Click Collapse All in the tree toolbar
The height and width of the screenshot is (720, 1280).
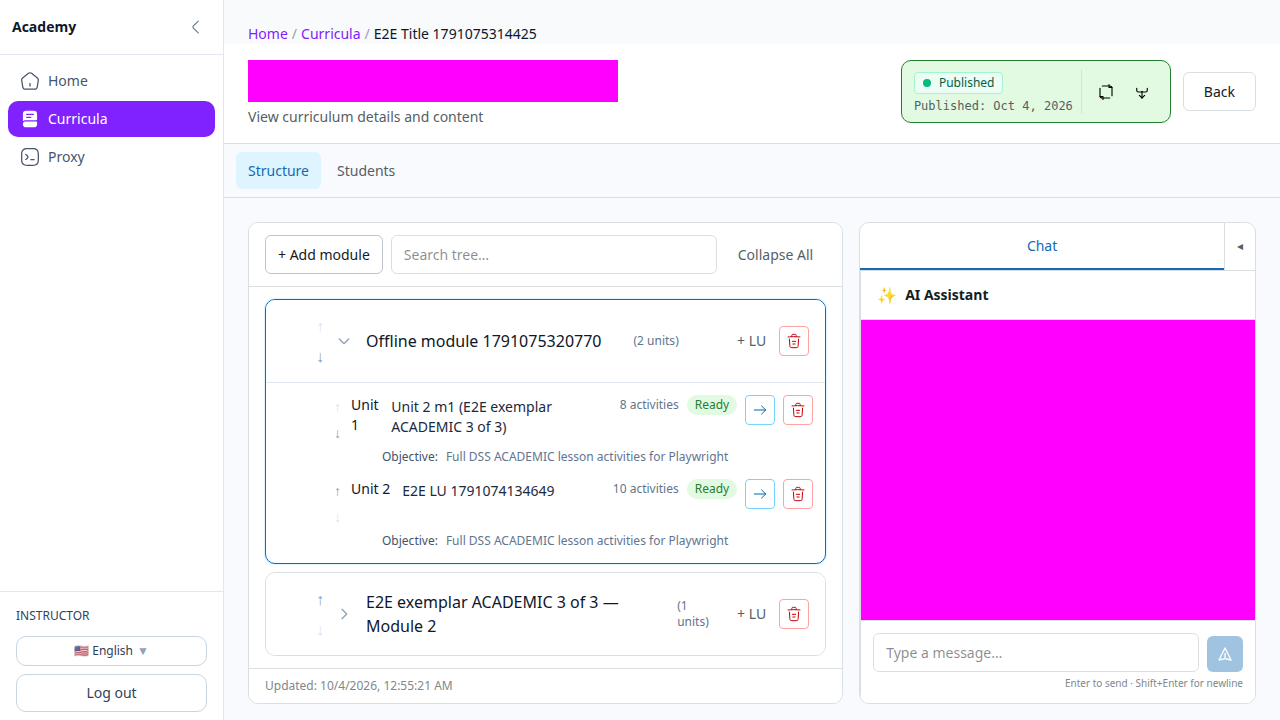(775, 255)
